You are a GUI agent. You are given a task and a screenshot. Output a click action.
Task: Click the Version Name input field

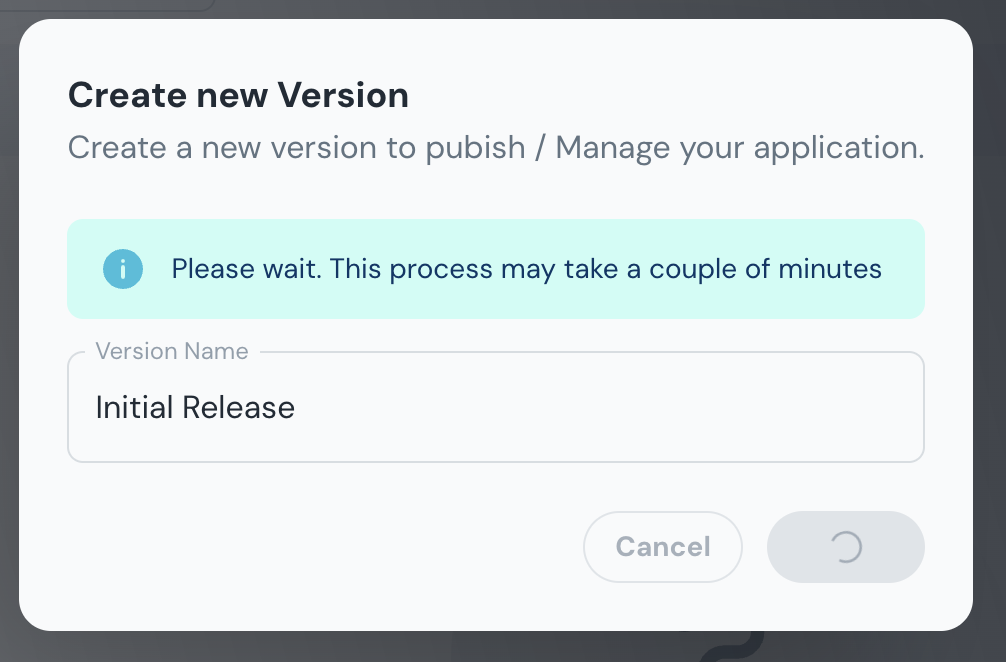(x=496, y=407)
